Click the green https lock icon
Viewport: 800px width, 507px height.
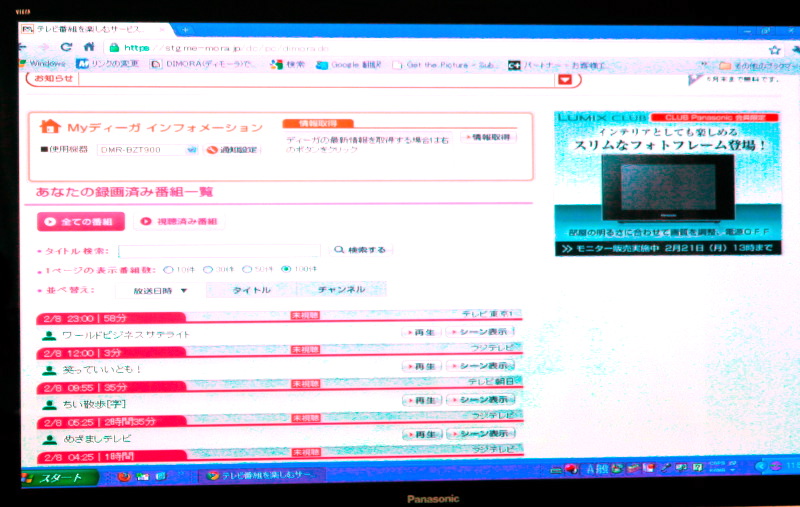pyautogui.click(x=114, y=47)
